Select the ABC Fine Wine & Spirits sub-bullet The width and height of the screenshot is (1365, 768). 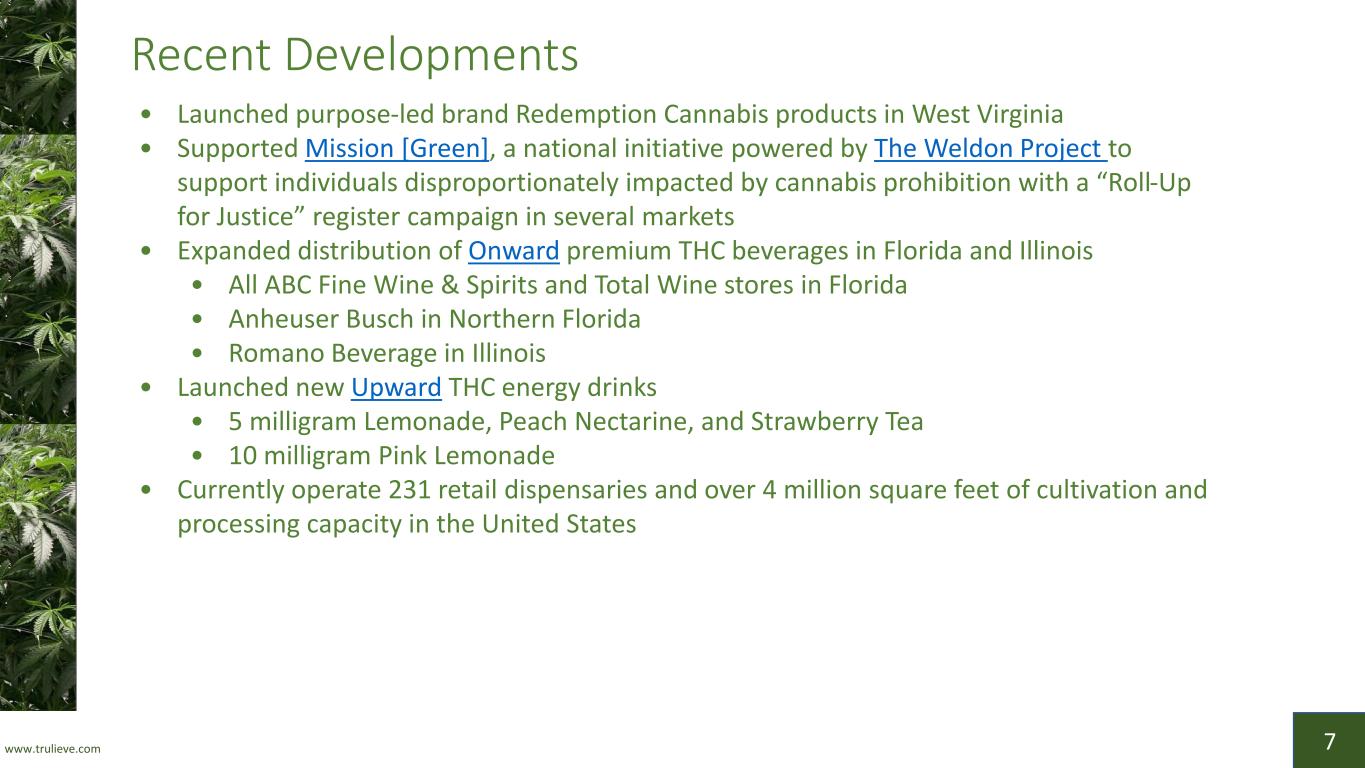click(x=567, y=284)
